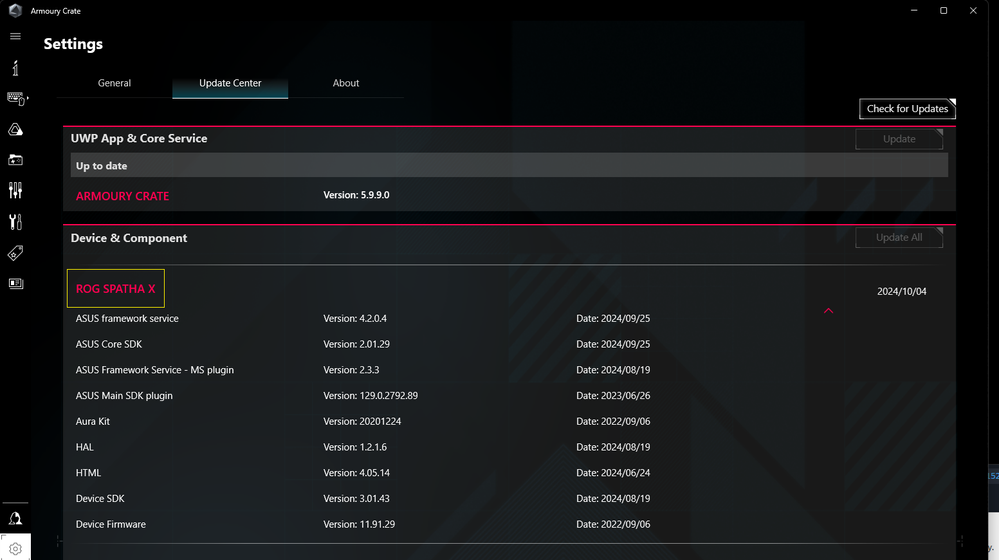Click the 2024/10/04 device date
Screen dimensions: 999x560
[902, 291]
